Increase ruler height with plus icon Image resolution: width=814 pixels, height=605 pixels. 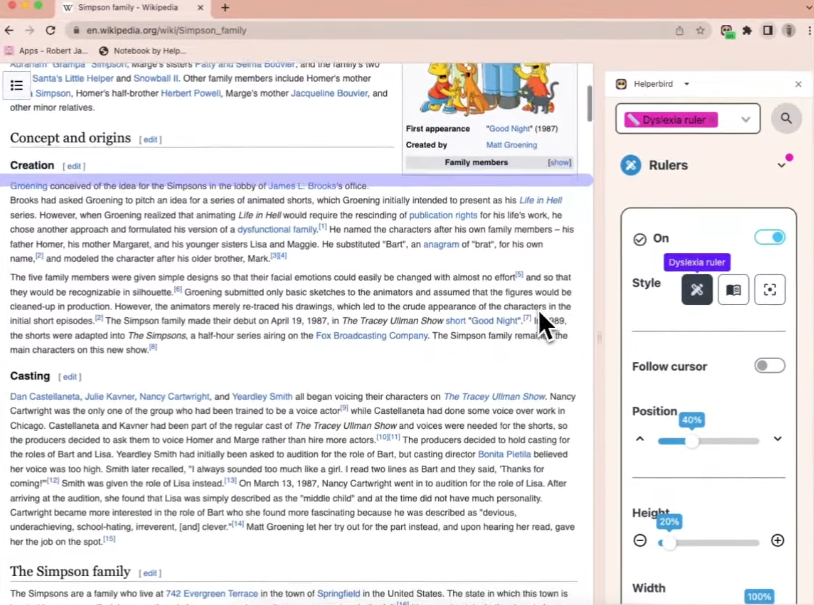(777, 541)
